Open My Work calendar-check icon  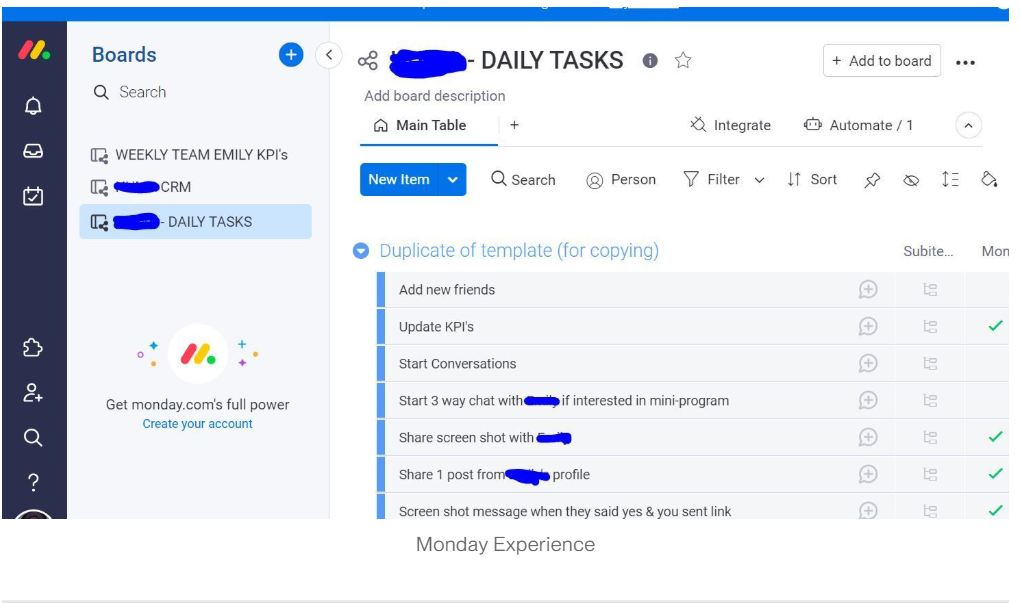[x=33, y=196]
